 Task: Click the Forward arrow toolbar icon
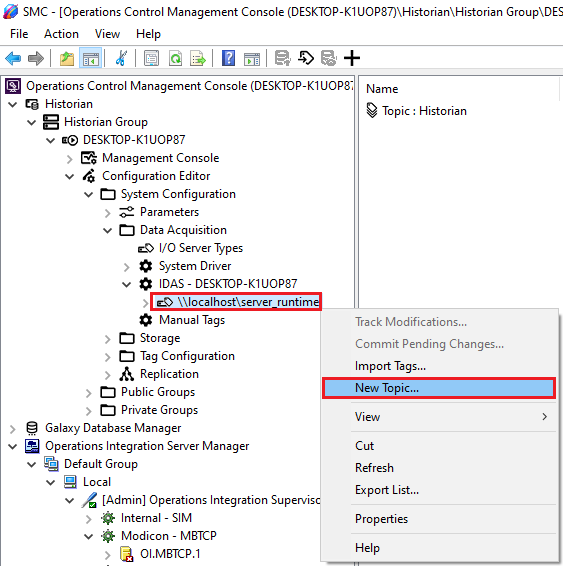pyautogui.click(x=36, y=58)
